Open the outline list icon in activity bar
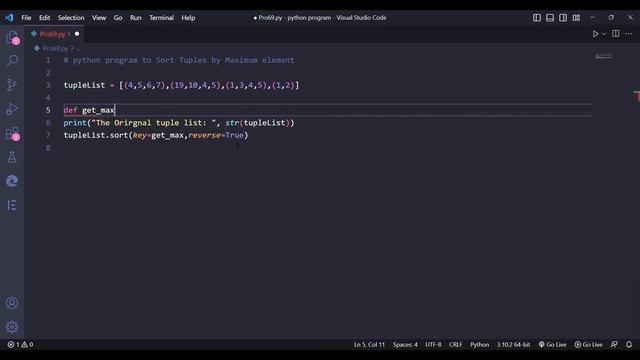 click(12, 205)
